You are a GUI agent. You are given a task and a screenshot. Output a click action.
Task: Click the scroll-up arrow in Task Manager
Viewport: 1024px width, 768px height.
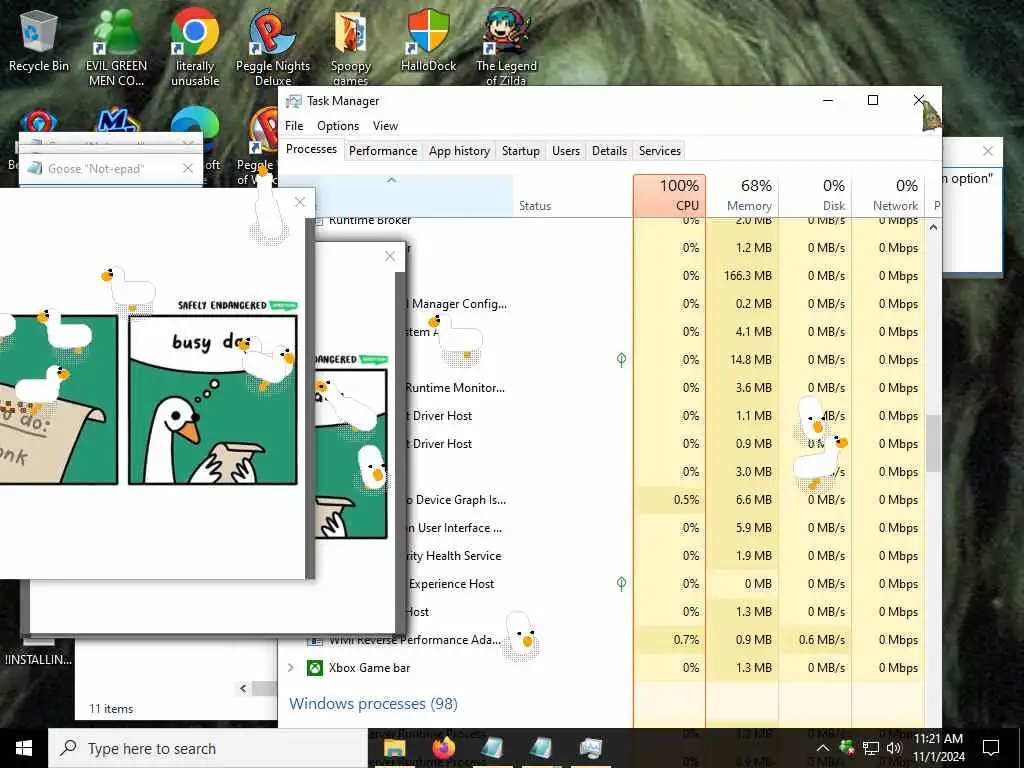pos(933,227)
